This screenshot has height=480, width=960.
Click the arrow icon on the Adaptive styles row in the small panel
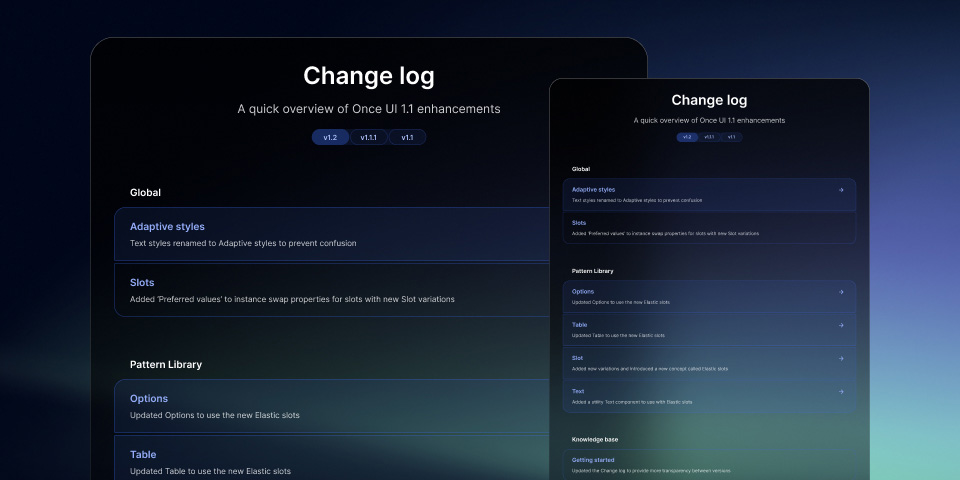pyautogui.click(x=841, y=190)
